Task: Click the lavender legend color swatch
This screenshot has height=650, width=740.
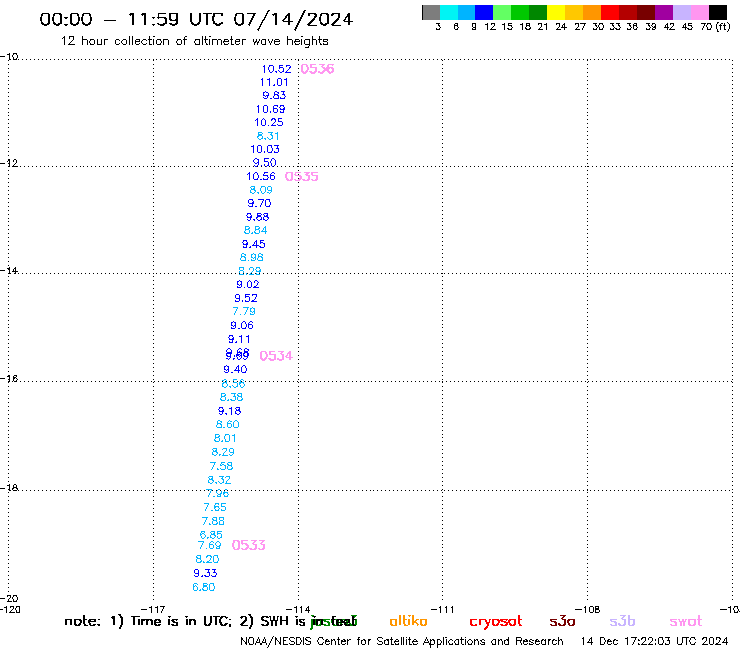Action: coord(681,13)
